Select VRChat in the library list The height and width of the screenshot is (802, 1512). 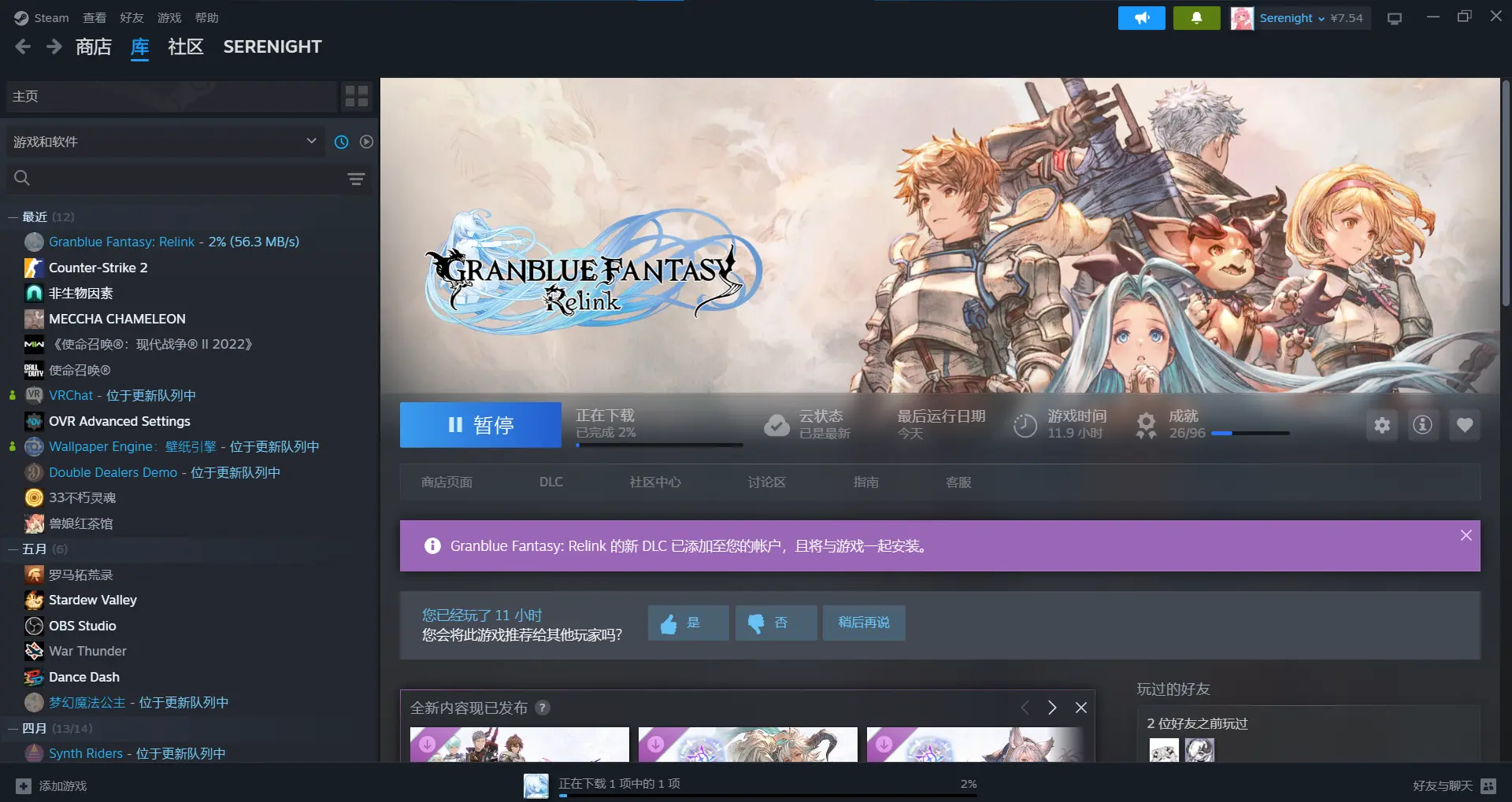[71, 395]
